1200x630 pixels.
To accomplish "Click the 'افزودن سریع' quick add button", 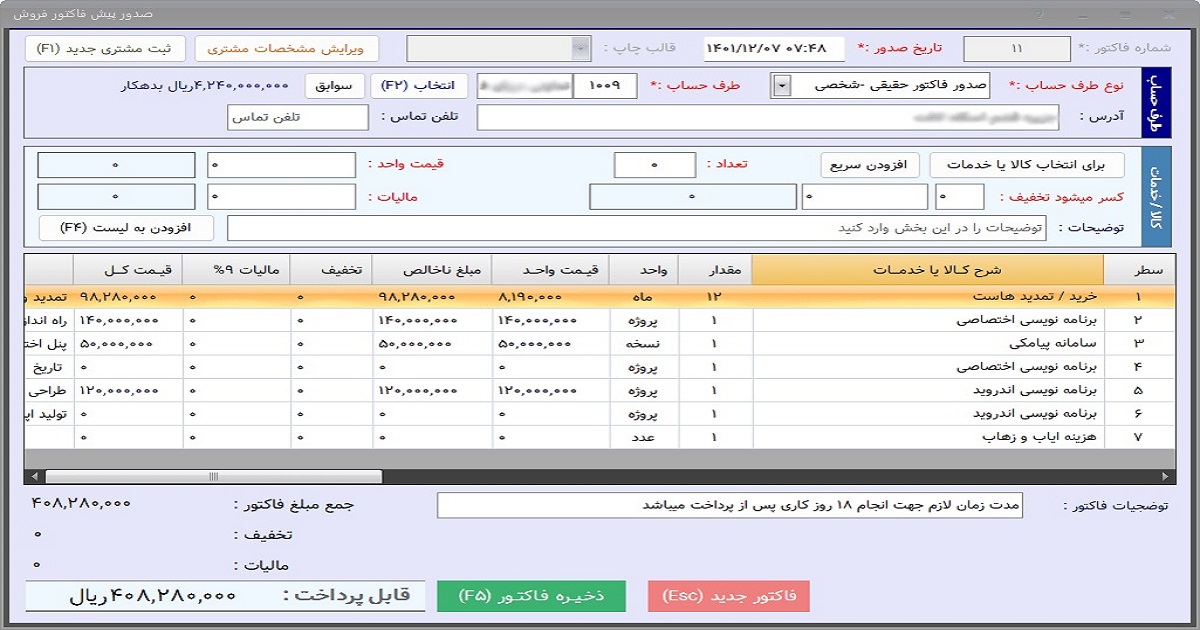I will [869, 165].
